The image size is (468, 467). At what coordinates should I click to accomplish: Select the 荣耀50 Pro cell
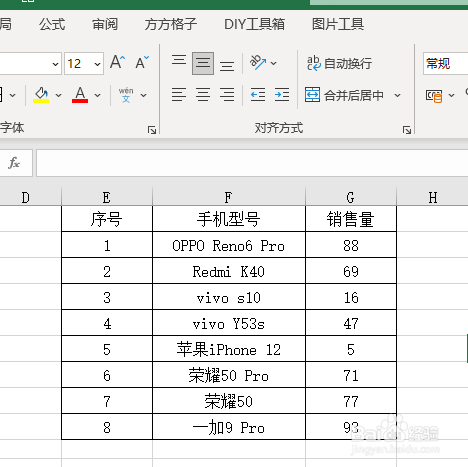tap(229, 375)
